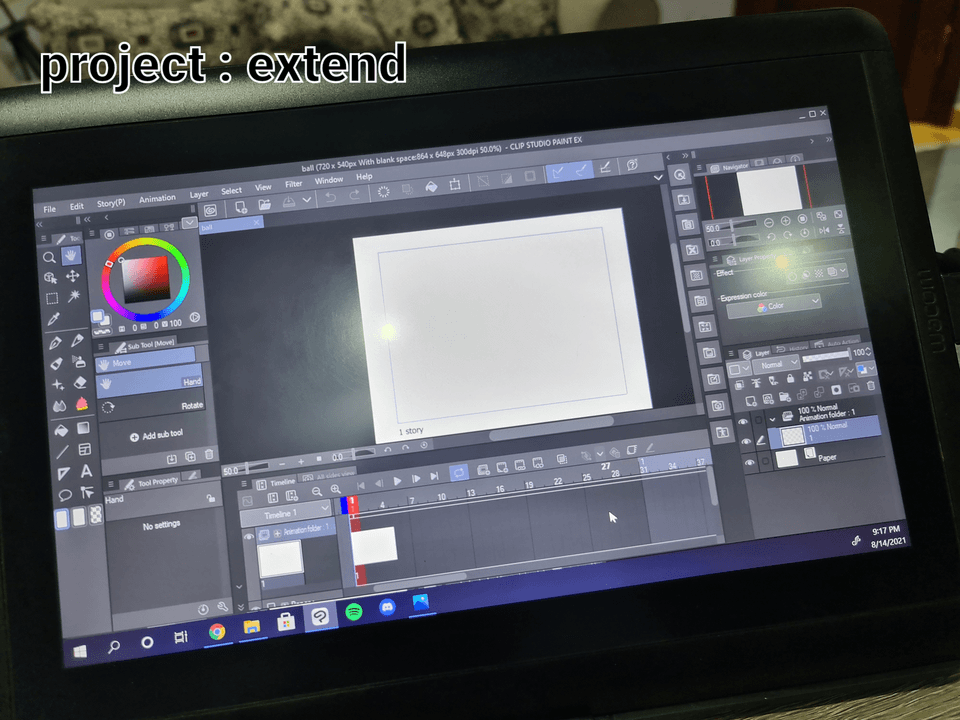Select the Correct line tool
This screenshot has width=960, height=720.
coord(88,492)
